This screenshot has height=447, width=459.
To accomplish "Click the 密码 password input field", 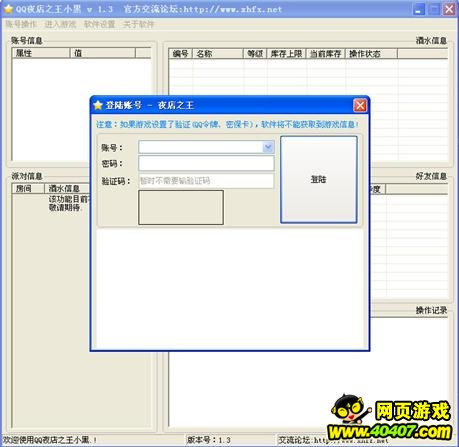I will coord(206,163).
